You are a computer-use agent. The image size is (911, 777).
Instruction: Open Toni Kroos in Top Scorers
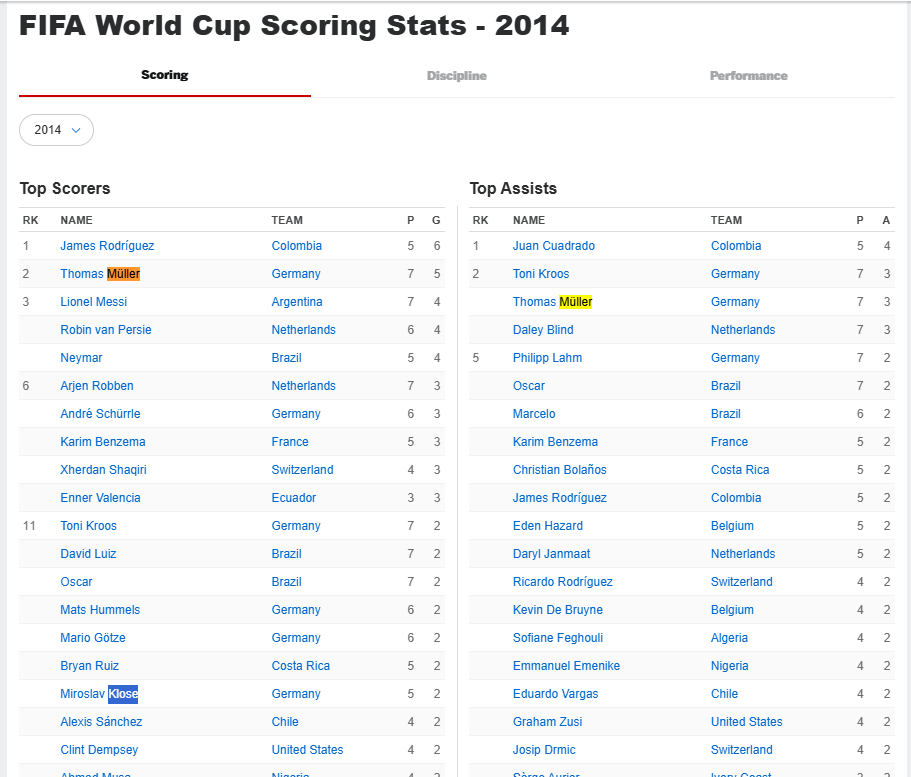pyautogui.click(x=88, y=525)
